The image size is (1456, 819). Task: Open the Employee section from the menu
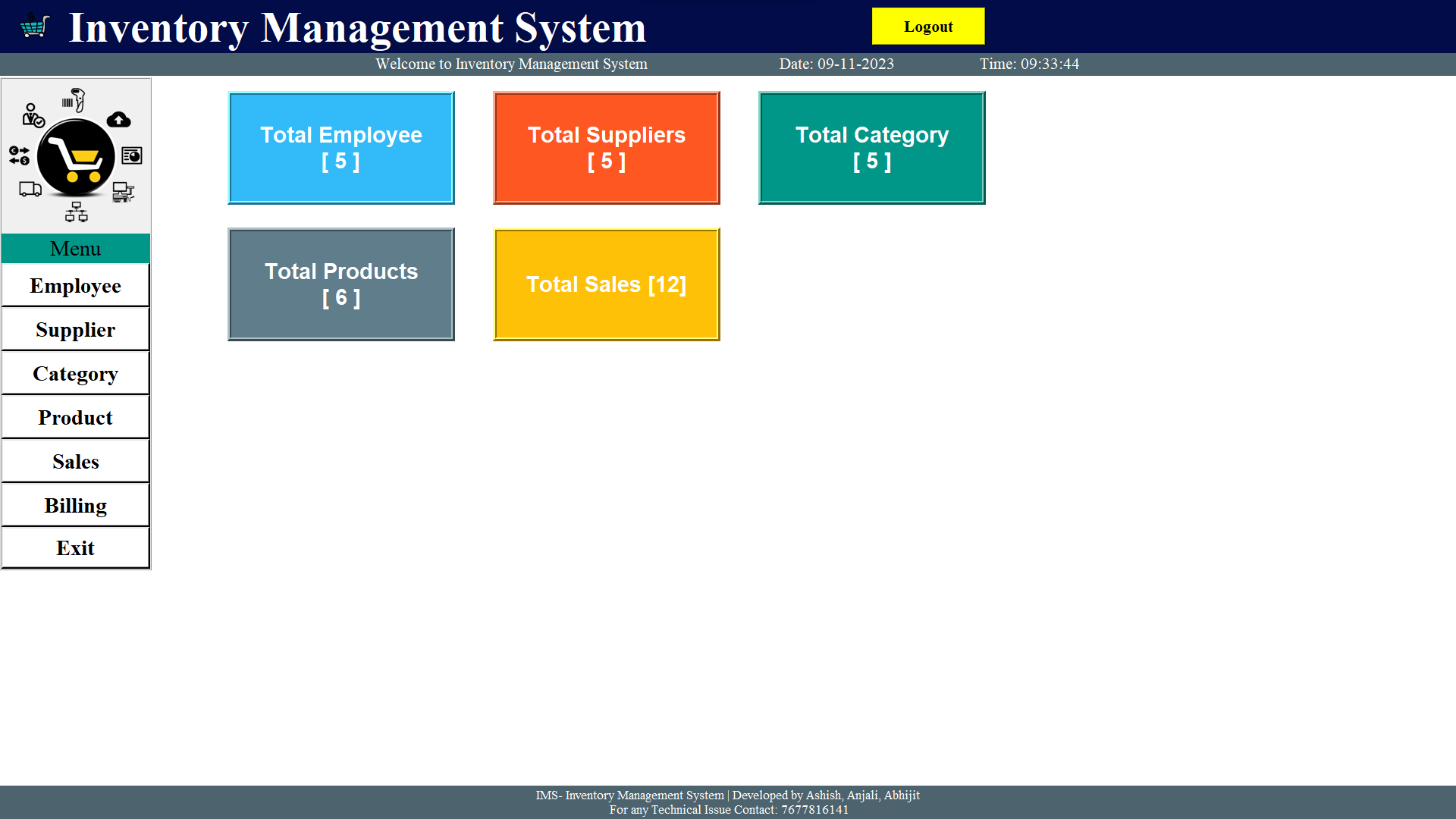[75, 286]
